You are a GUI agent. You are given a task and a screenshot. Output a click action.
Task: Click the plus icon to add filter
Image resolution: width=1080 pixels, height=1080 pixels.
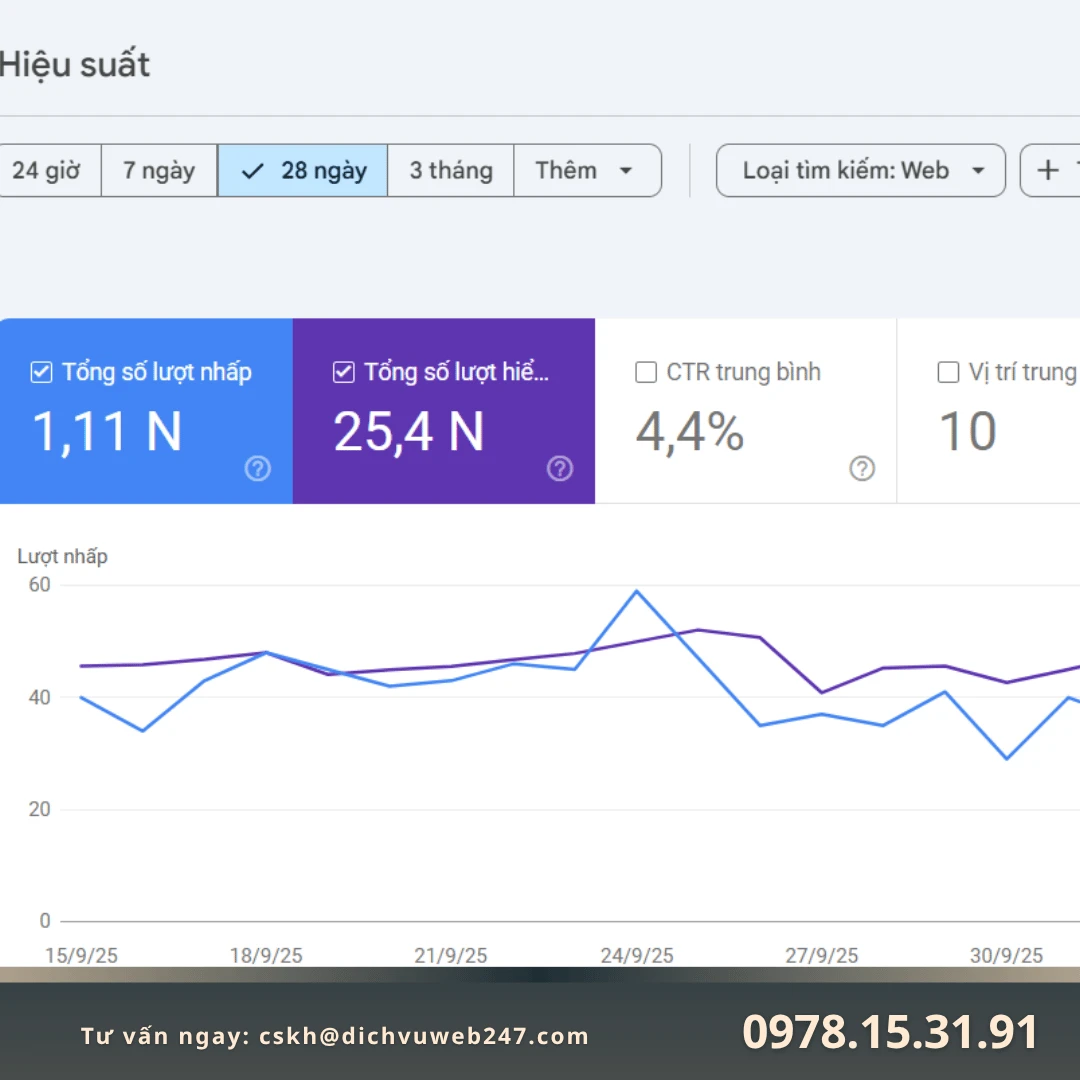pyautogui.click(x=1048, y=170)
